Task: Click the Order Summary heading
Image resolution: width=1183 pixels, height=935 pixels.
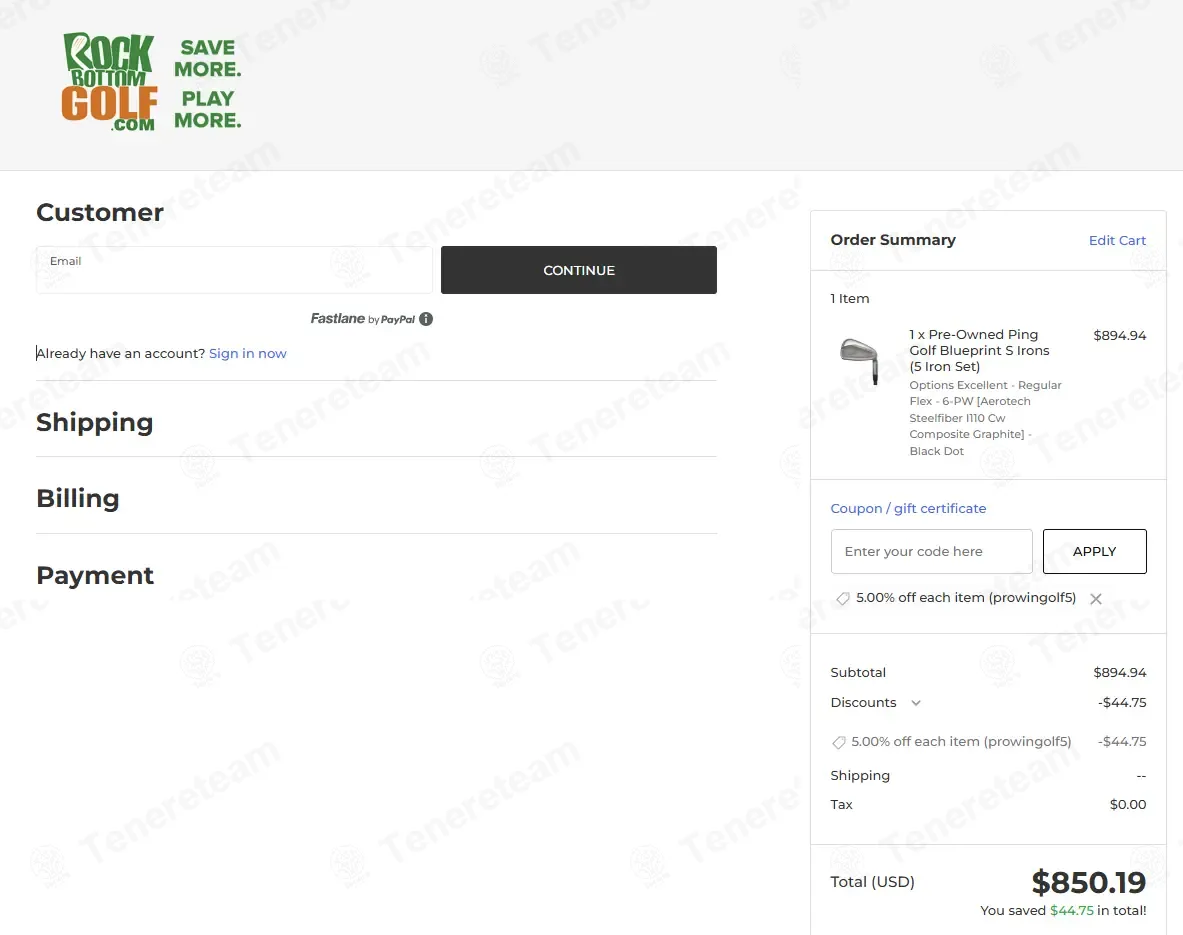Action: [x=893, y=240]
